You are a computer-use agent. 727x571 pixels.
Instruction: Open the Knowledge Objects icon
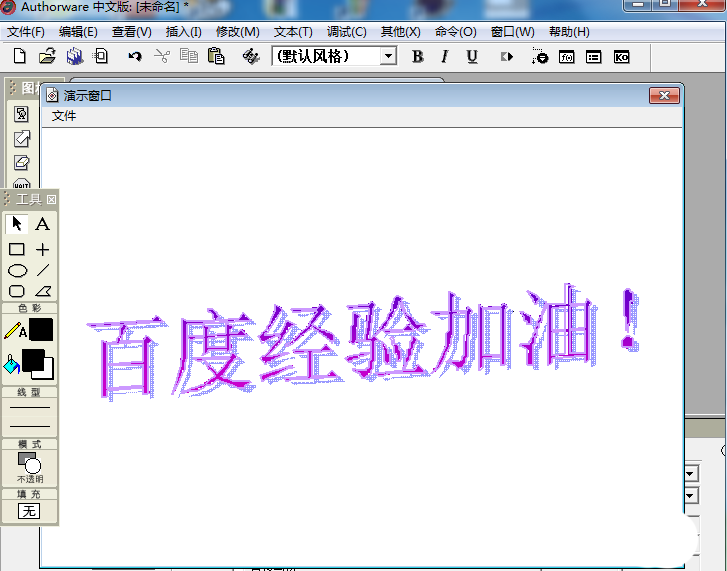pos(621,57)
